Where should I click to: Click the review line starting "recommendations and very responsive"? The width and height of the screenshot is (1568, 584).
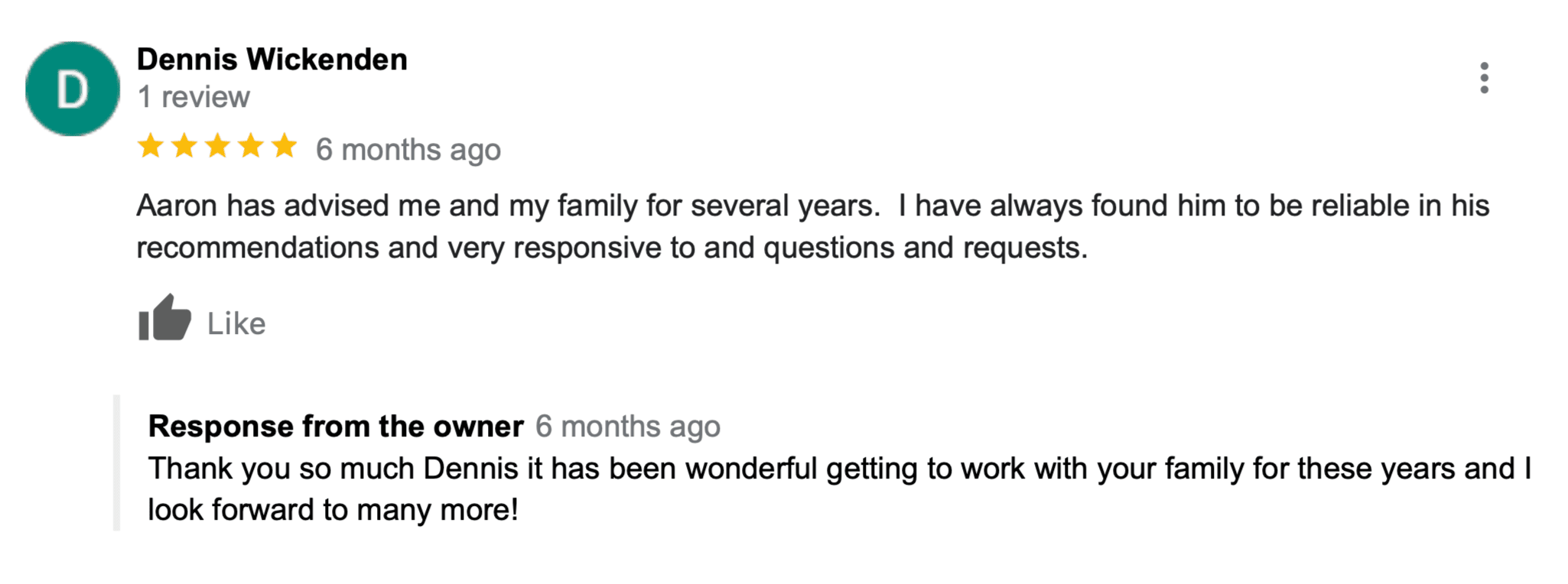(x=612, y=248)
